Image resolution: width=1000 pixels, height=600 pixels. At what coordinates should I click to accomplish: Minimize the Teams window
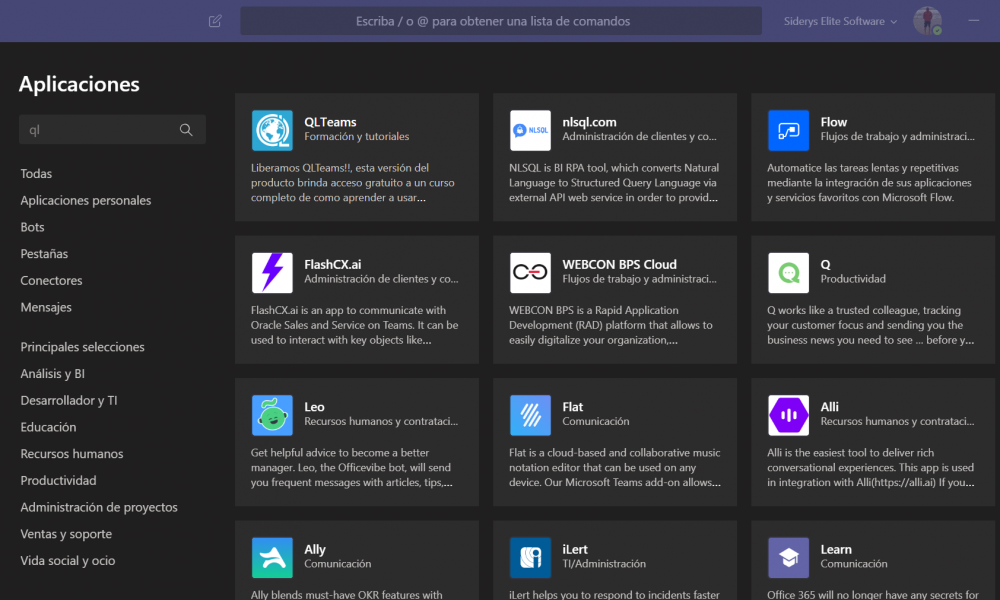tap(973, 20)
